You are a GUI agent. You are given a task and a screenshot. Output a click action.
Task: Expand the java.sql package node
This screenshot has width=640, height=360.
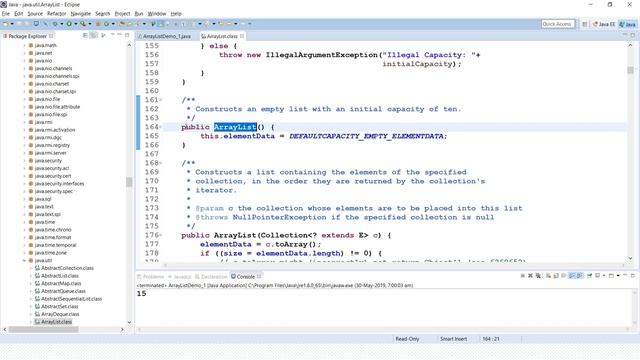pos(24,199)
